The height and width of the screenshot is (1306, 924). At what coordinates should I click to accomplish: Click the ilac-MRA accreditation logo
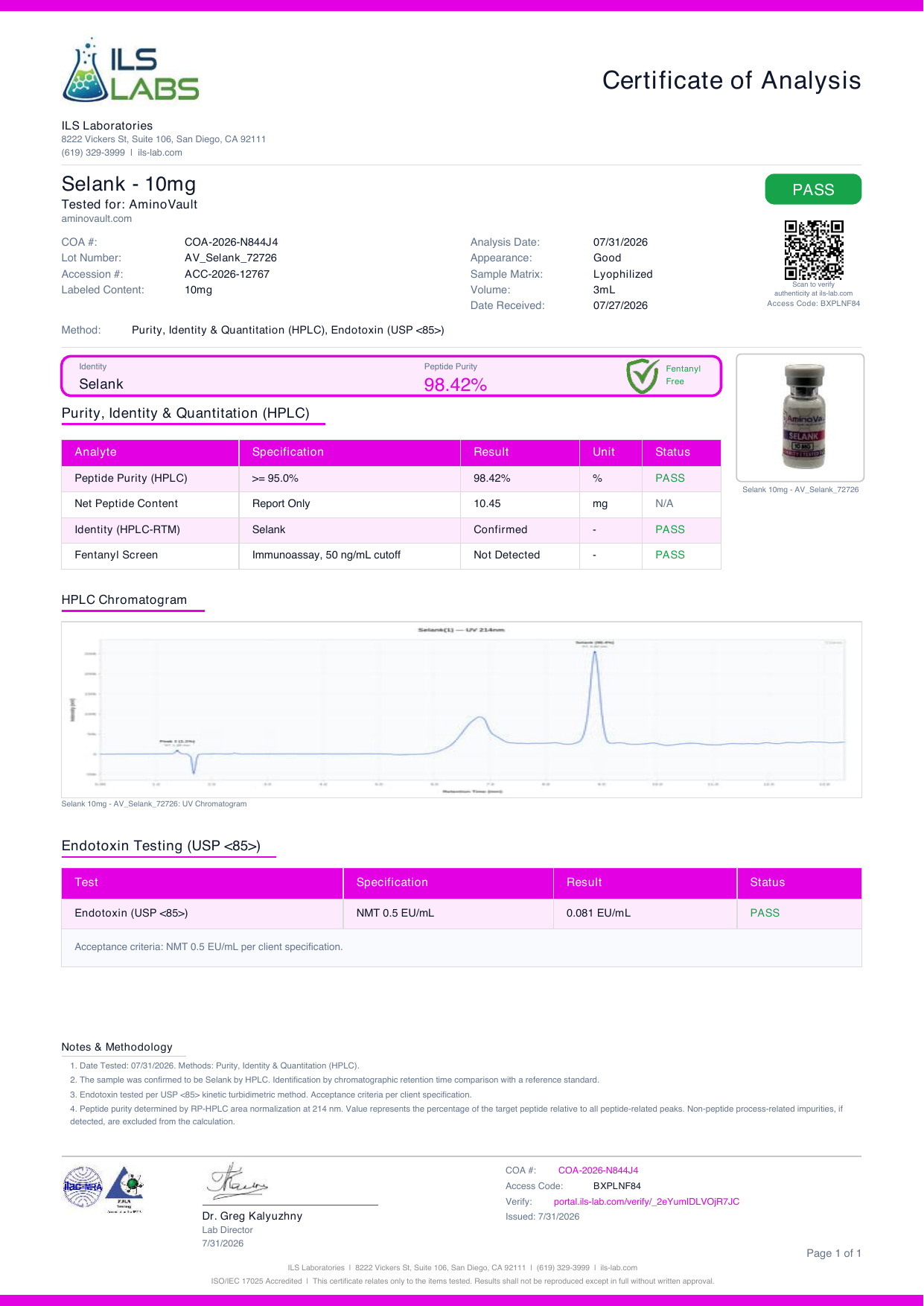[83, 1187]
